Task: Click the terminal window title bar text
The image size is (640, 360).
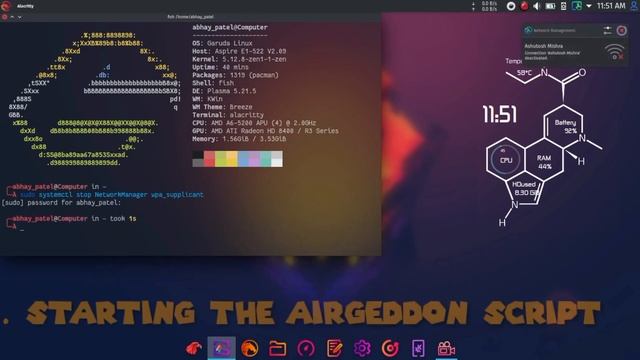Action: click(x=191, y=17)
